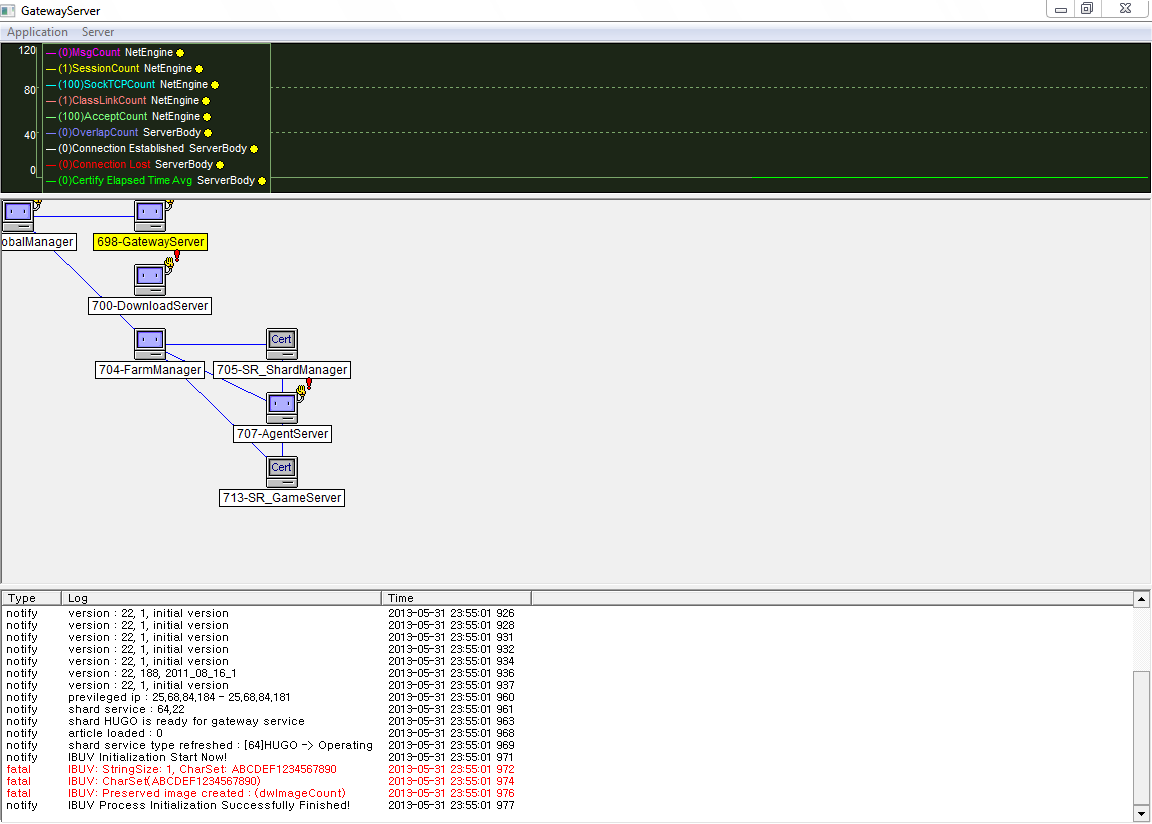This screenshot has height=824, width=1152.
Task: Click the 713-SR_GameServer label
Action: [x=282, y=498]
